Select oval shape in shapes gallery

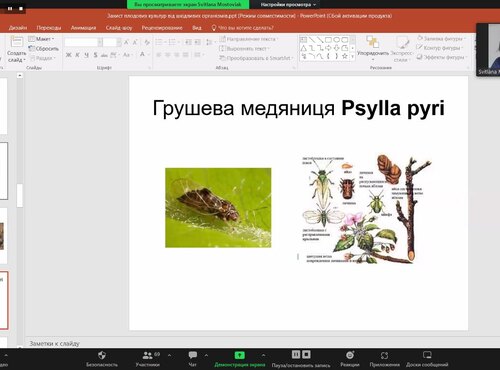(x=337, y=40)
